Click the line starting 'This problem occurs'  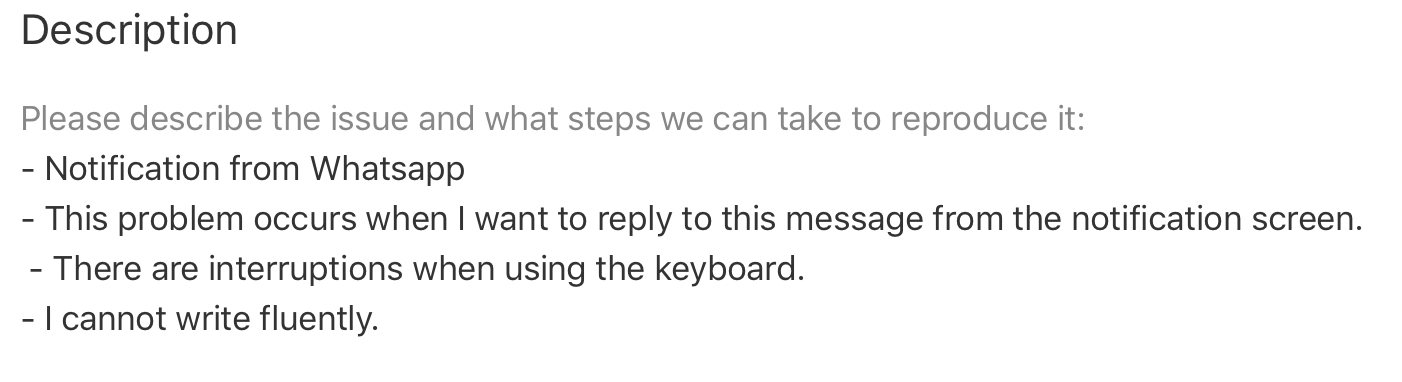692,219
